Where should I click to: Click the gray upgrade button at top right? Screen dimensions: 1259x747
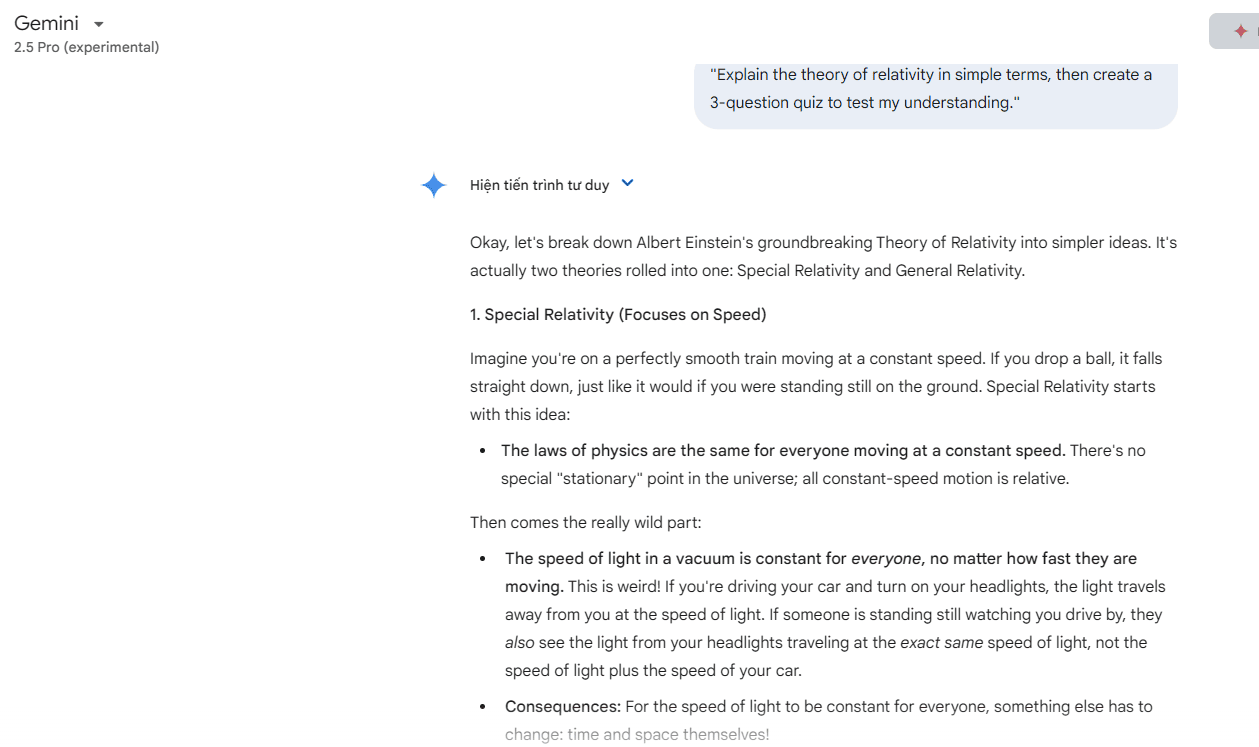1234,31
